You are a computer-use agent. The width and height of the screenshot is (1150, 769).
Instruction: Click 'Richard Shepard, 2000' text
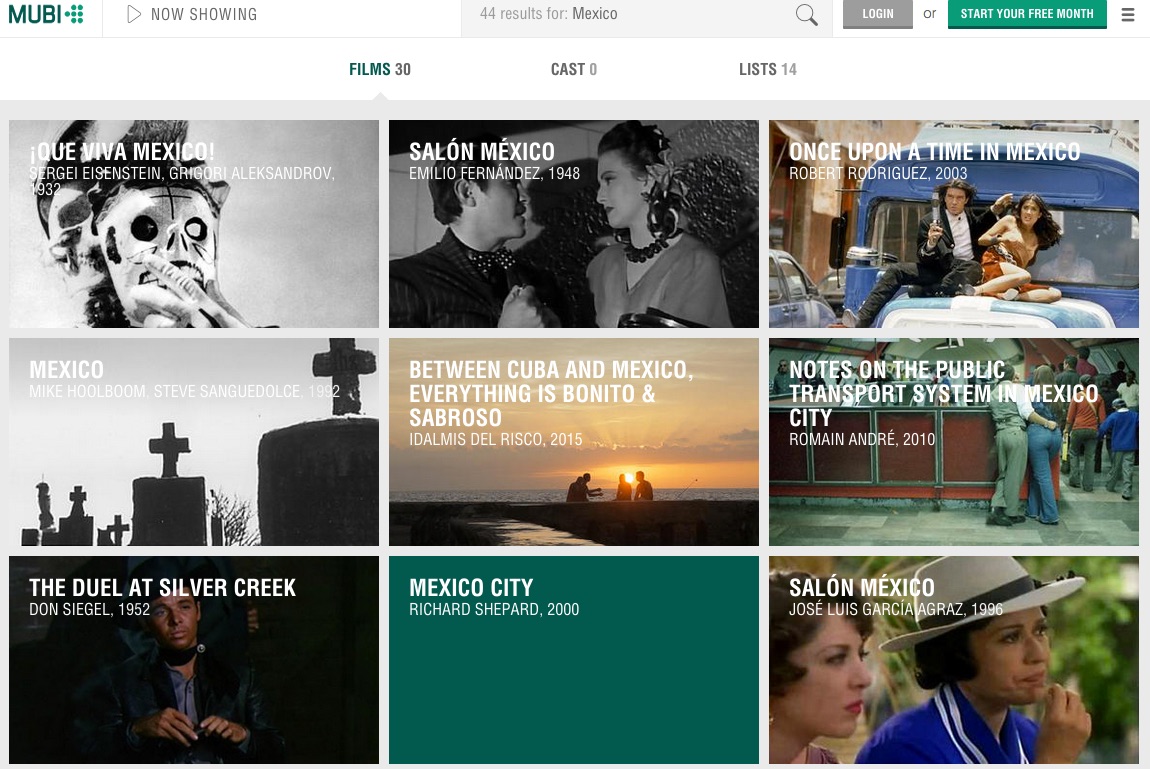494,610
